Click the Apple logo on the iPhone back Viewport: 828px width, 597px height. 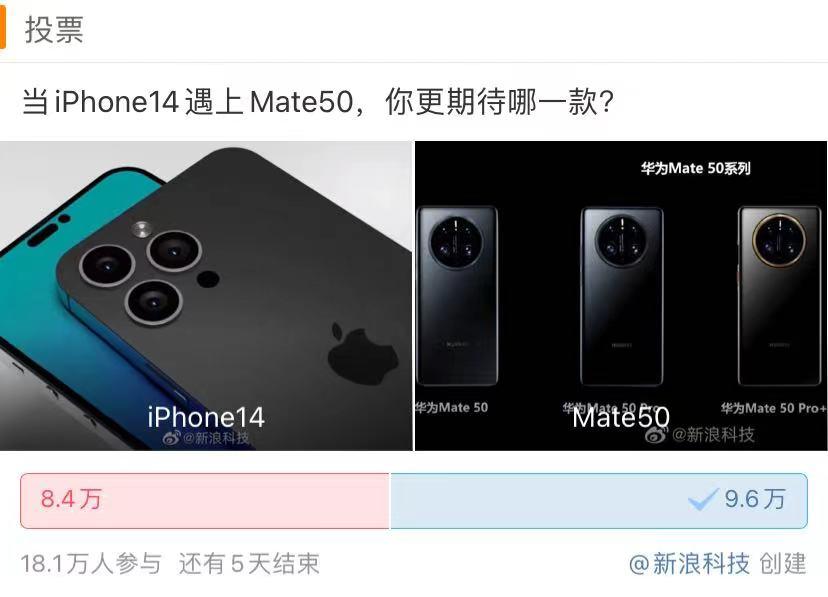[x=362, y=354]
